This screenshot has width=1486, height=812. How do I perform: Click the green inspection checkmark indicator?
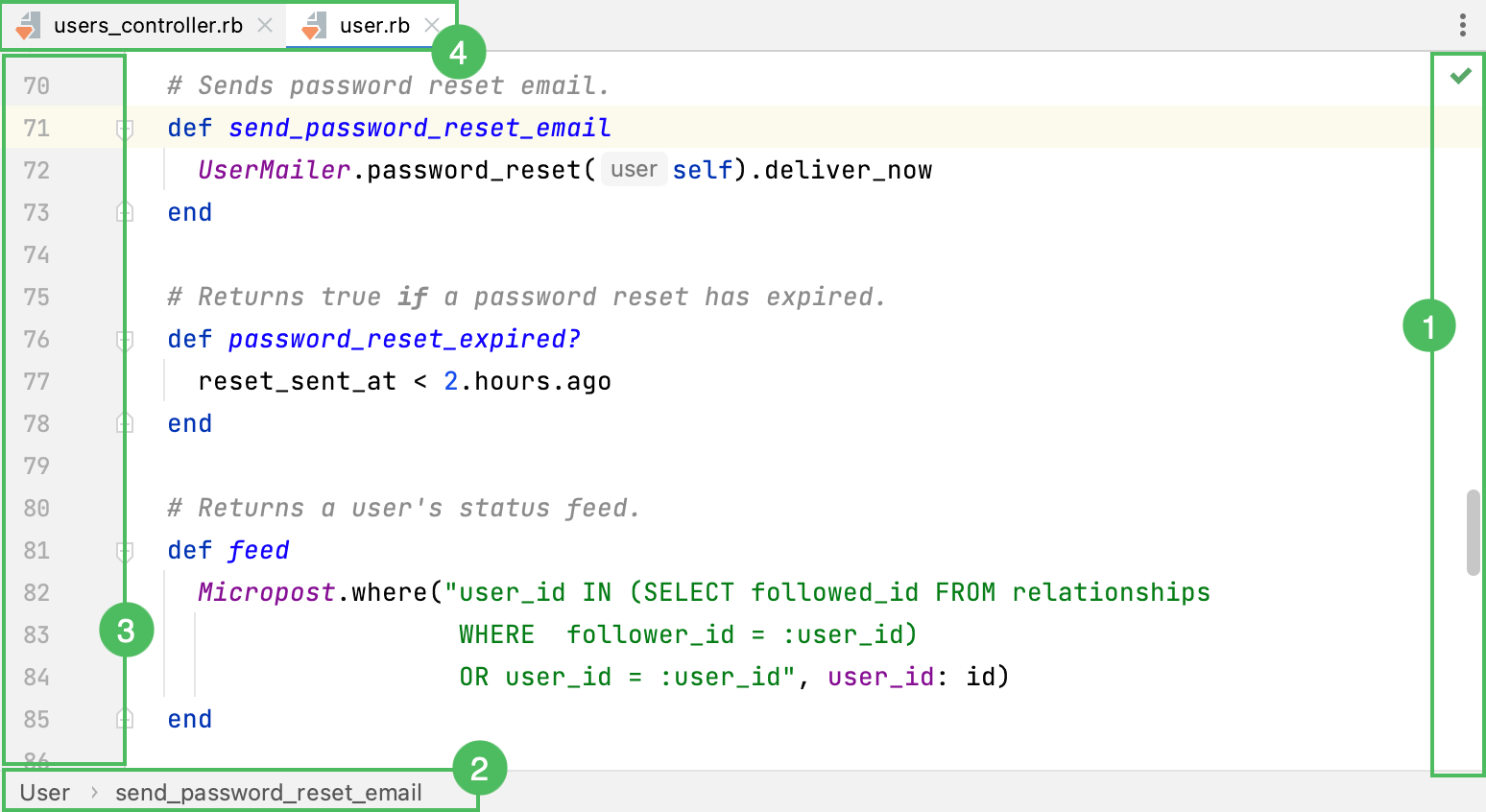pyautogui.click(x=1461, y=76)
